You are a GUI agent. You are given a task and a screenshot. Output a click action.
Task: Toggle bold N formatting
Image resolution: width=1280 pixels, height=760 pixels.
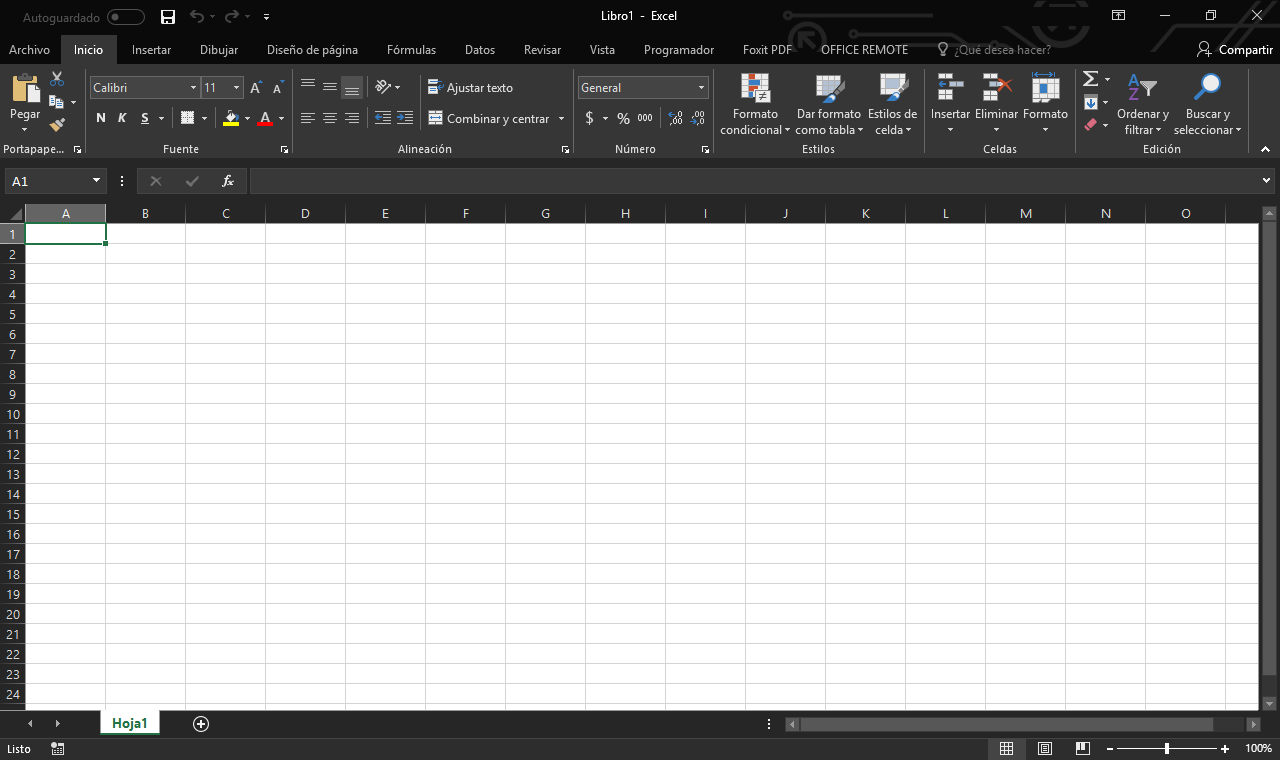click(100, 118)
